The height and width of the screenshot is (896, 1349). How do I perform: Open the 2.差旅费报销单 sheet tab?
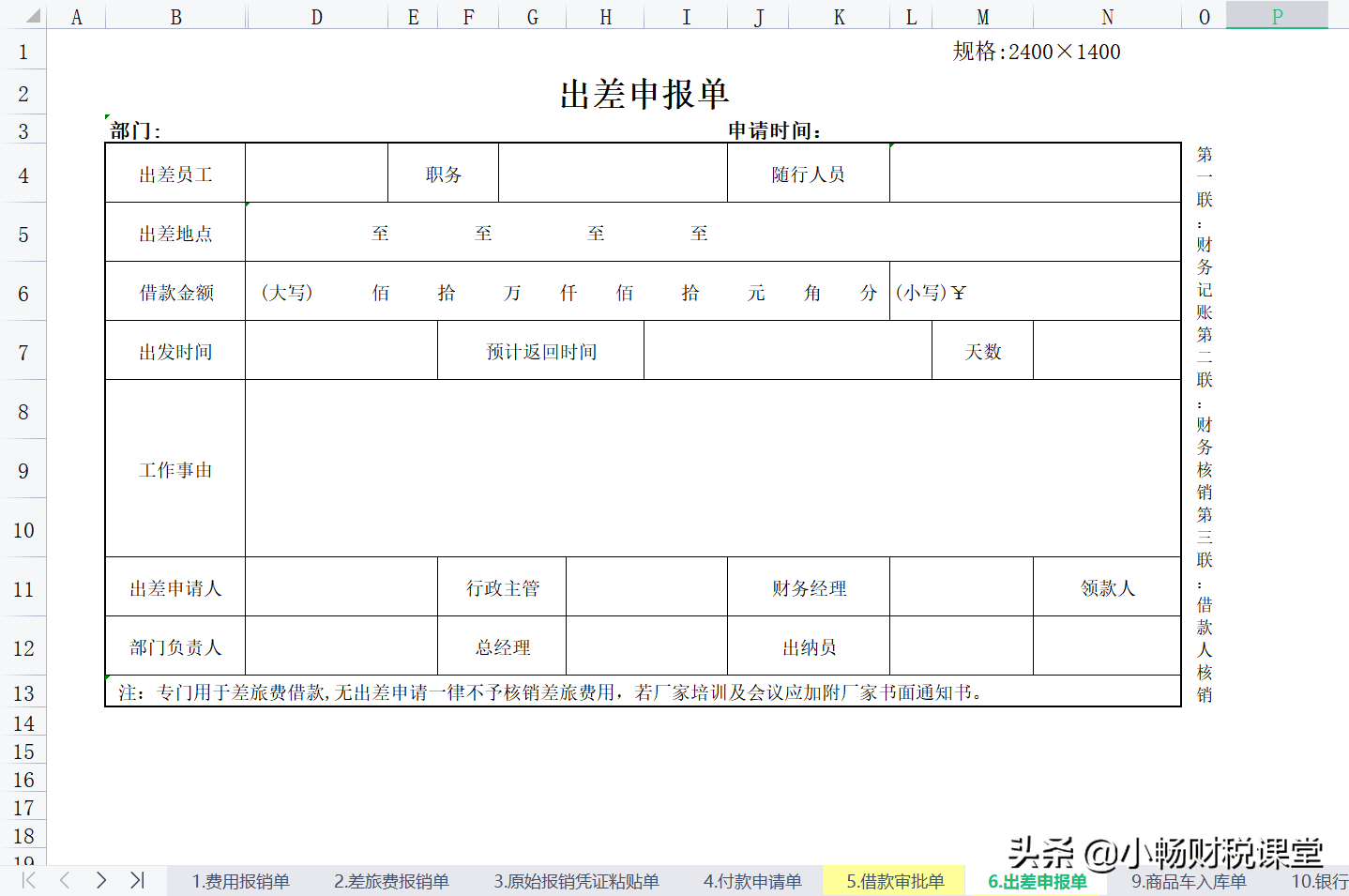[392, 881]
